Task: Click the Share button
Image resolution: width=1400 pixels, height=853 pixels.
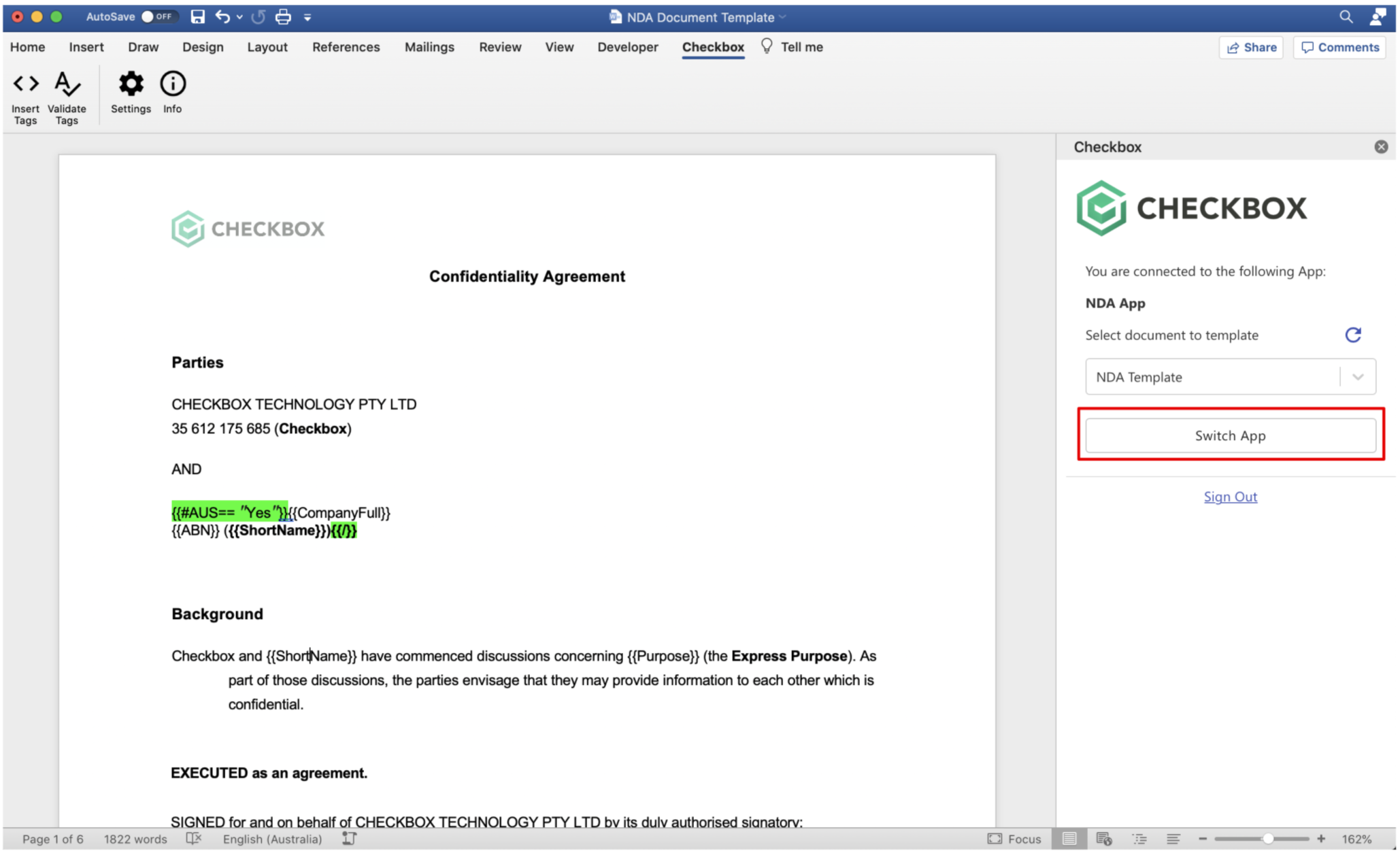Action: point(1251,47)
